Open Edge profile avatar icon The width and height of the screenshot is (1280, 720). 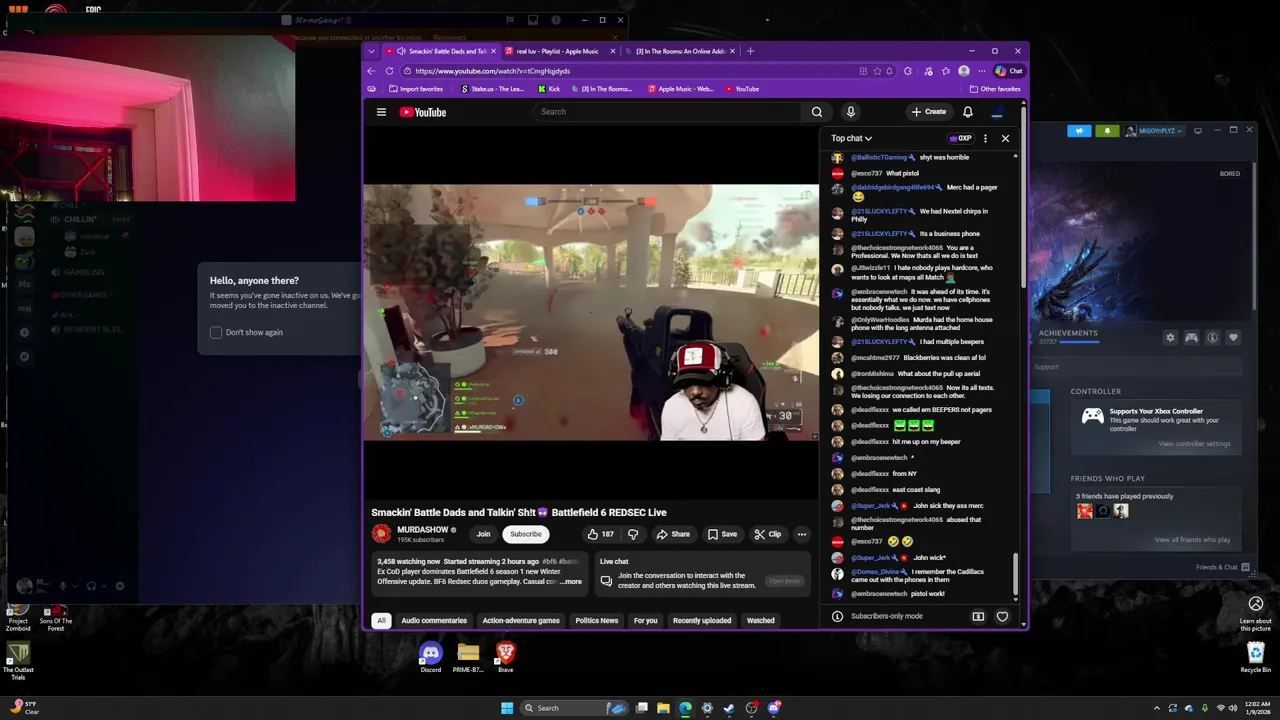[963, 71]
